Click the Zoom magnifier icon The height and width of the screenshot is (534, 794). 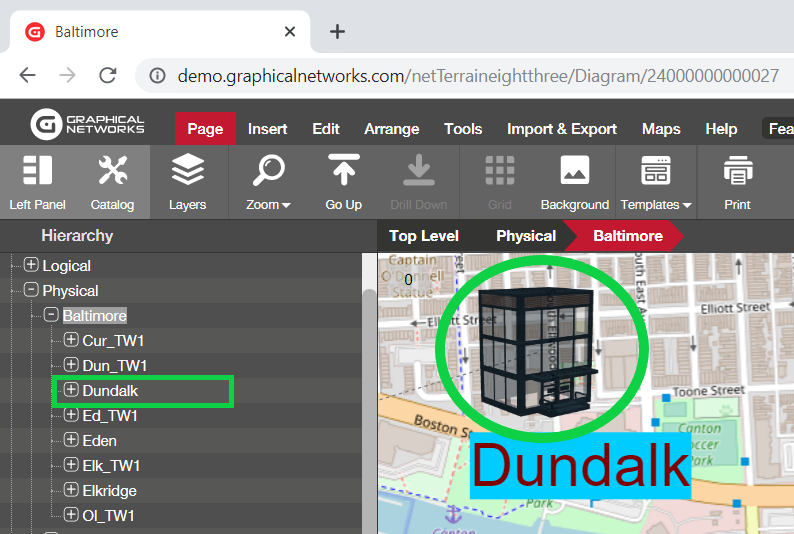pyautogui.click(x=268, y=172)
